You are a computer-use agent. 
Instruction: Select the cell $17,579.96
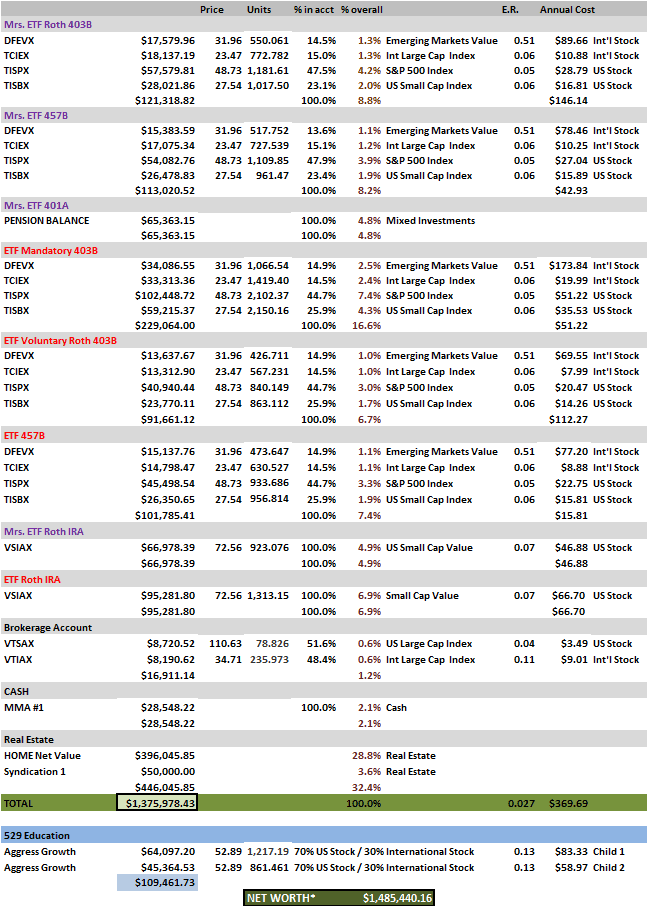coord(168,40)
